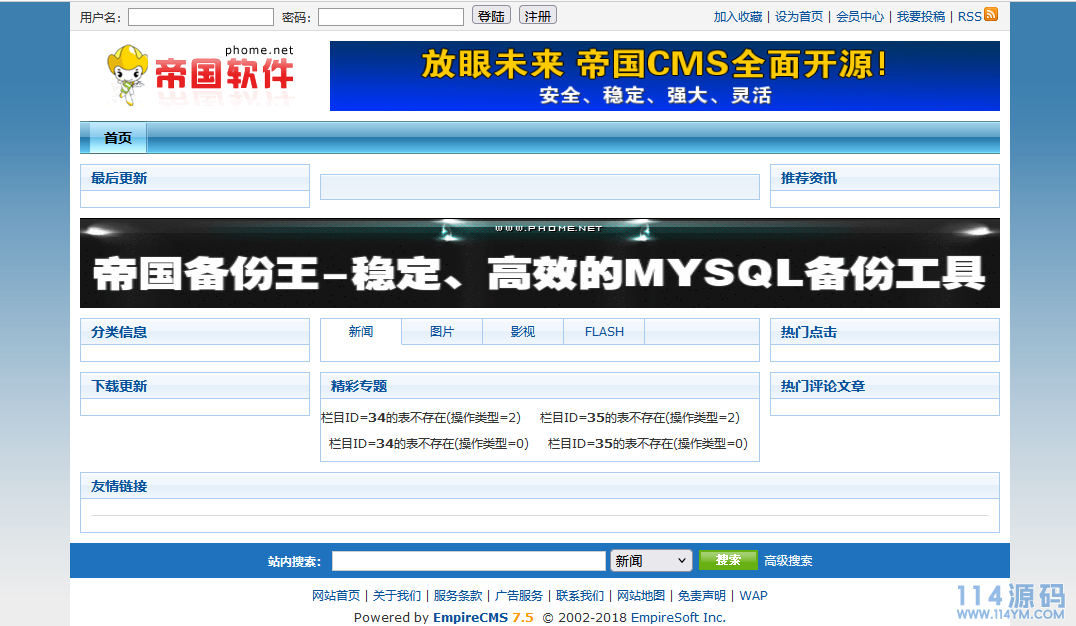This screenshot has height=626, width=1076.
Task: Click the 网站地图 footer link
Action: [641, 596]
